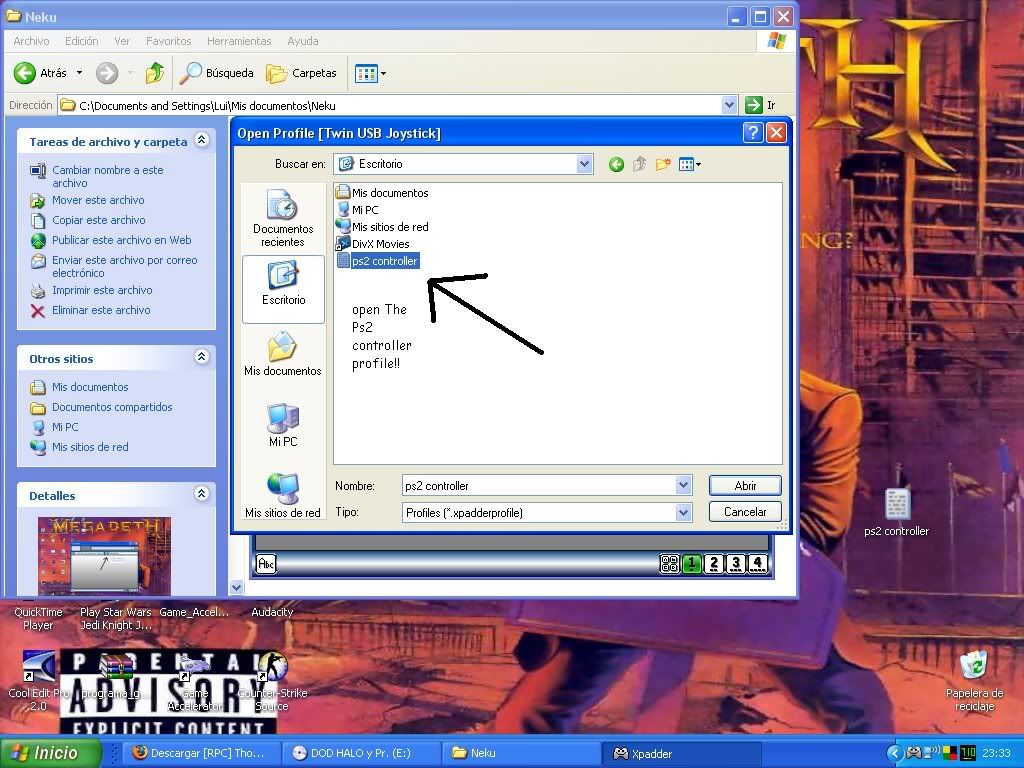Viewport: 1024px width, 768px height.
Task: Switch to Xpadder taskbar button
Action: 681,754
